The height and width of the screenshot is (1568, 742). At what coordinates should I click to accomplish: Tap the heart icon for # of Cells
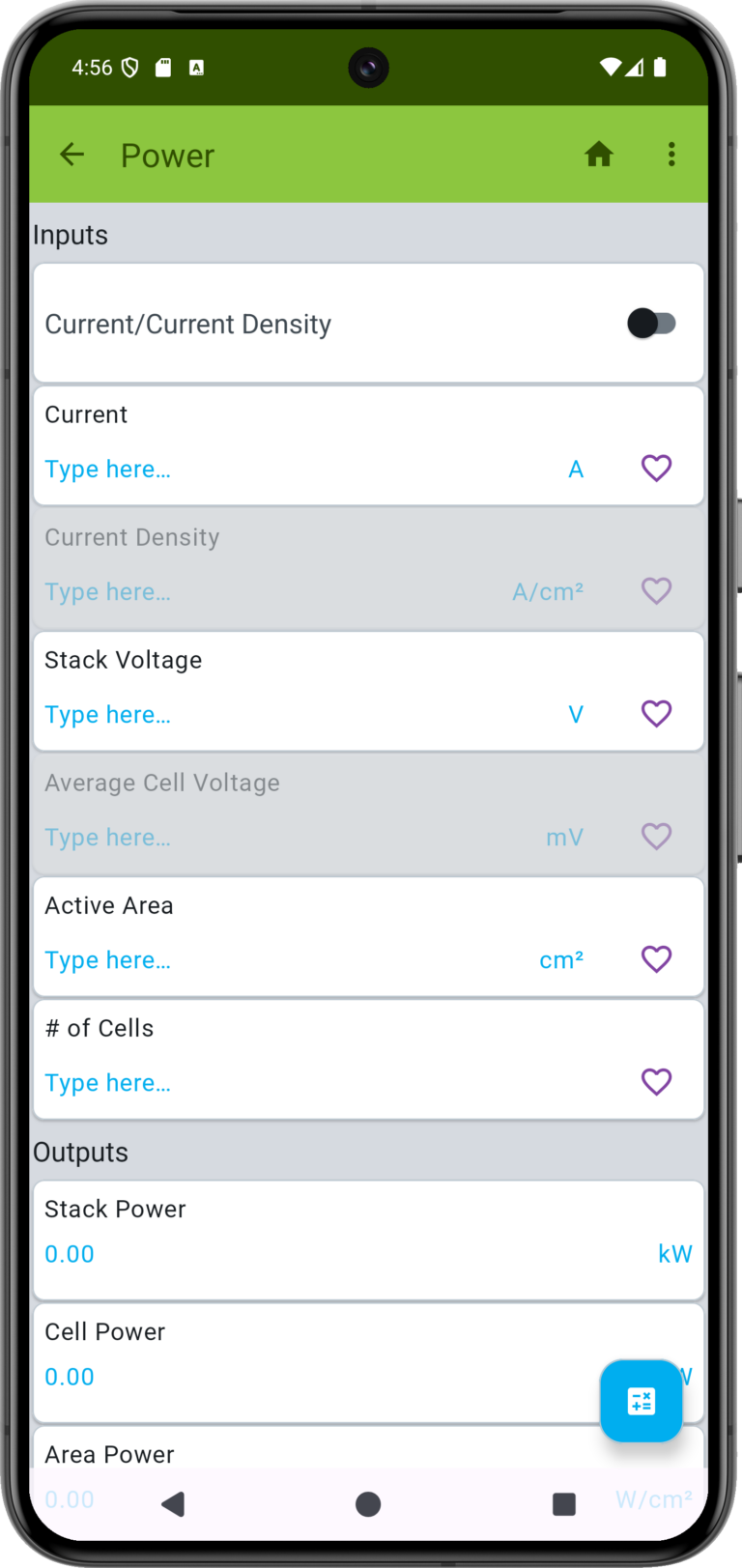coord(657,1082)
